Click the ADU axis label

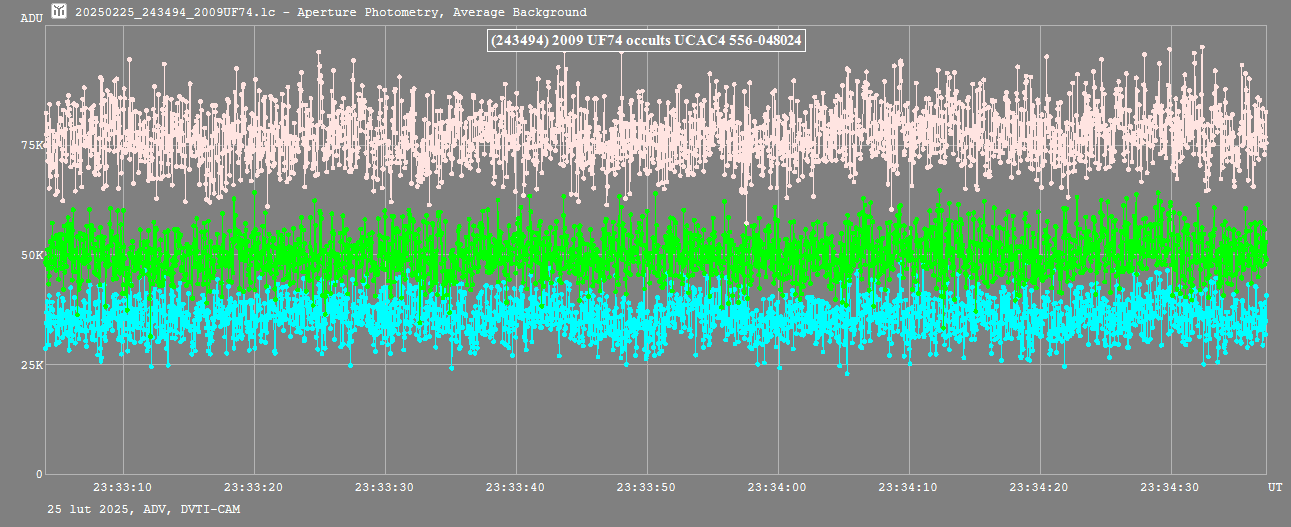point(31,18)
